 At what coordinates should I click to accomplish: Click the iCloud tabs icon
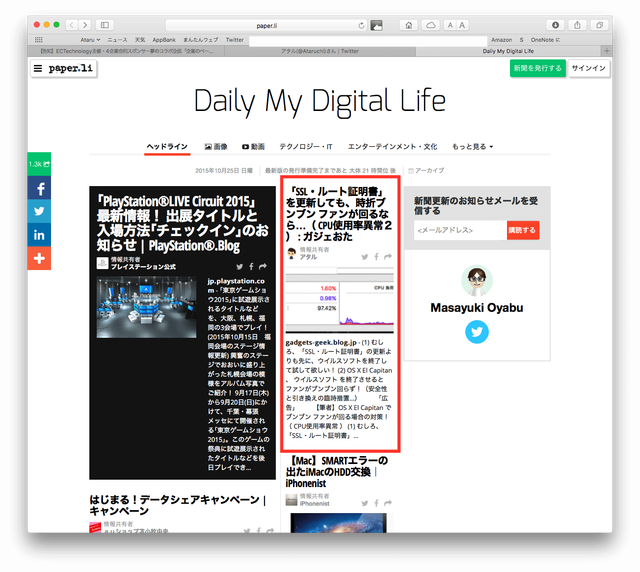pos(431,25)
